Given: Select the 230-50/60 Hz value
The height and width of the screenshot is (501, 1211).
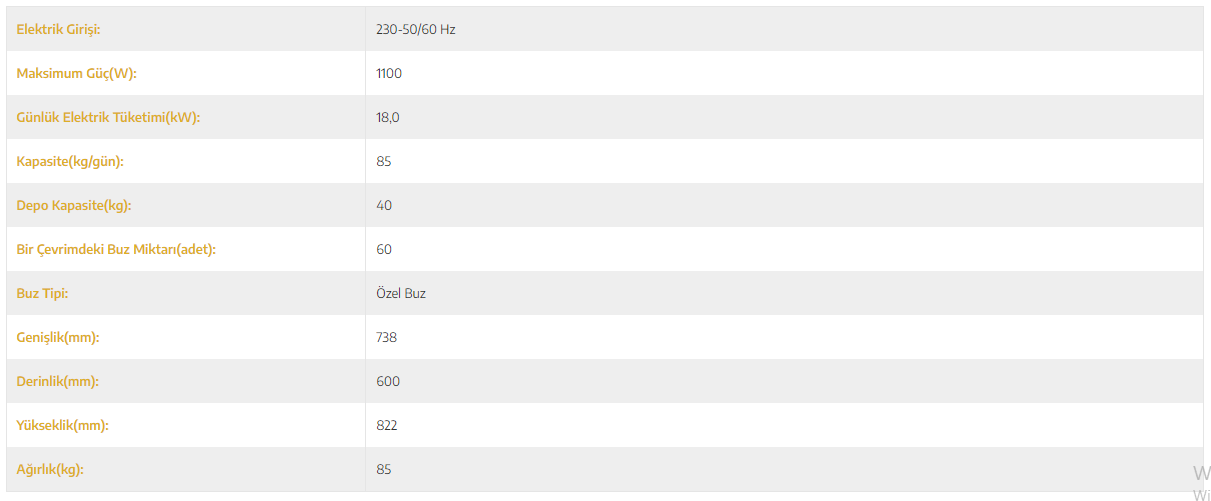Looking at the screenshot, I should 416,30.
